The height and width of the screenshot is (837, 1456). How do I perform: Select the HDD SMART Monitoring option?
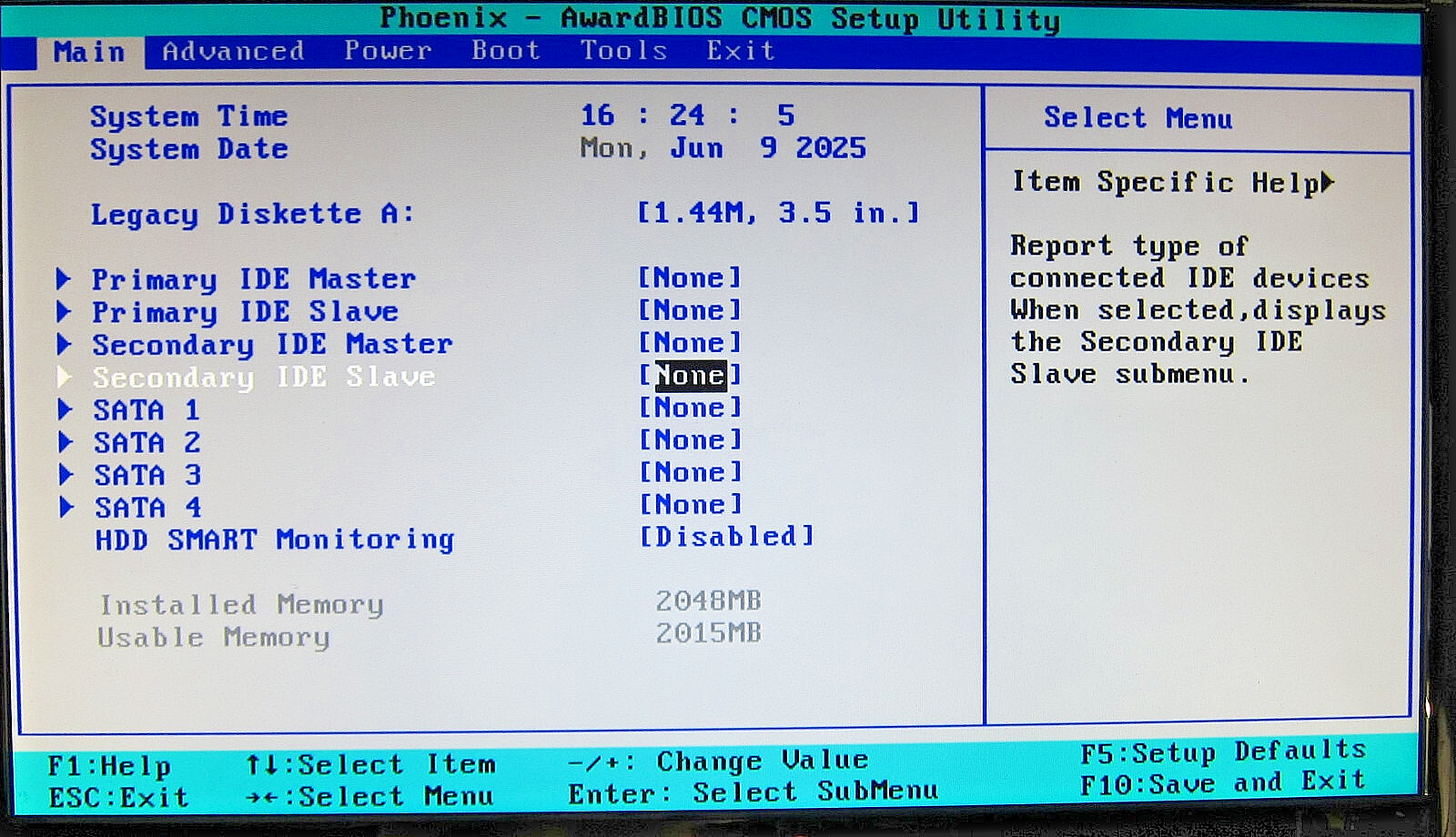[x=275, y=540]
